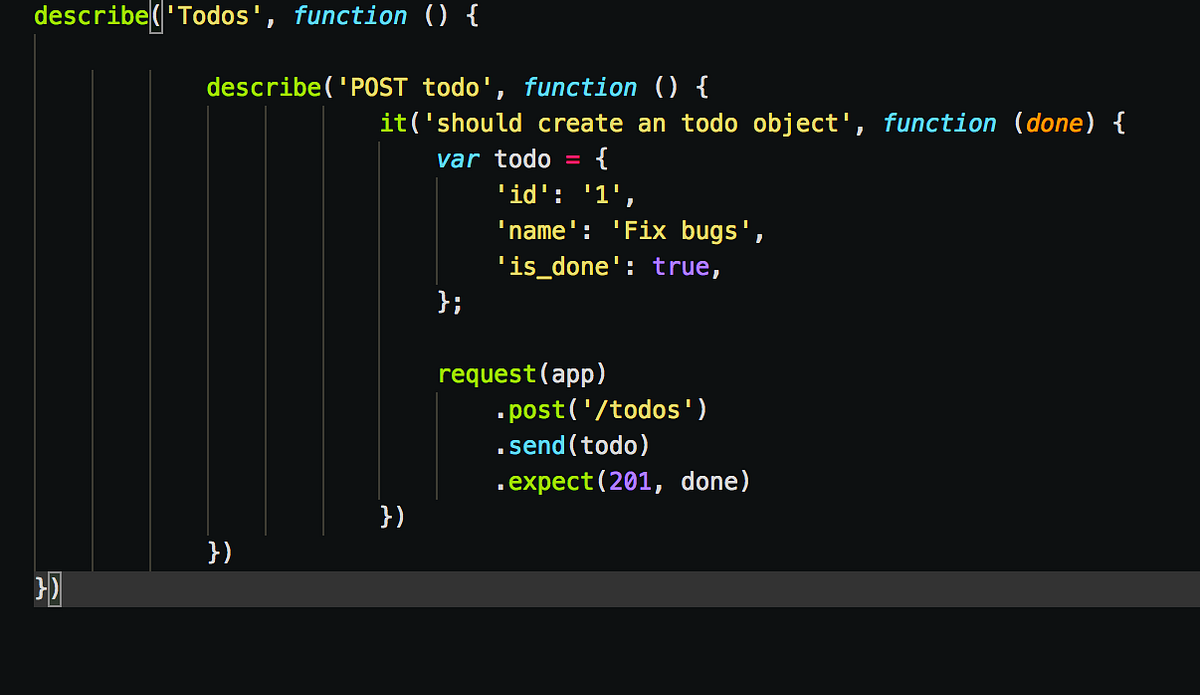Click the function keyword with done parameter

pos(939,123)
